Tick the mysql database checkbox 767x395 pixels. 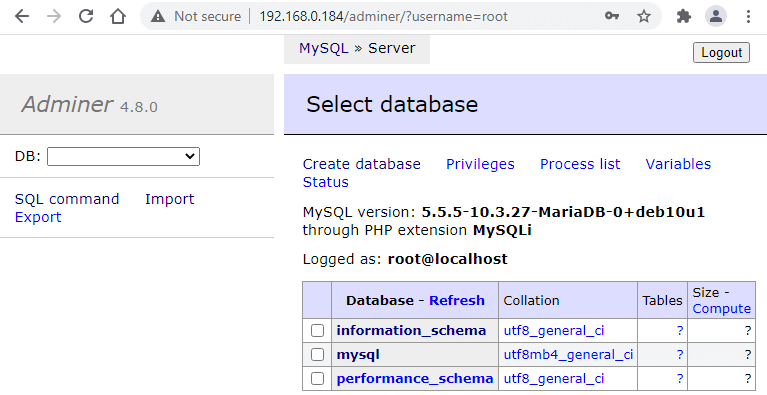coord(317,354)
